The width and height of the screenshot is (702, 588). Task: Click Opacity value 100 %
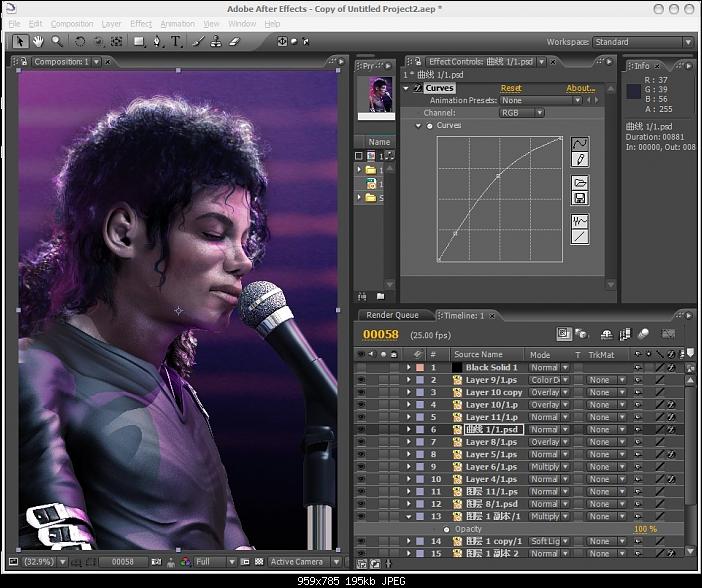[x=645, y=529]
